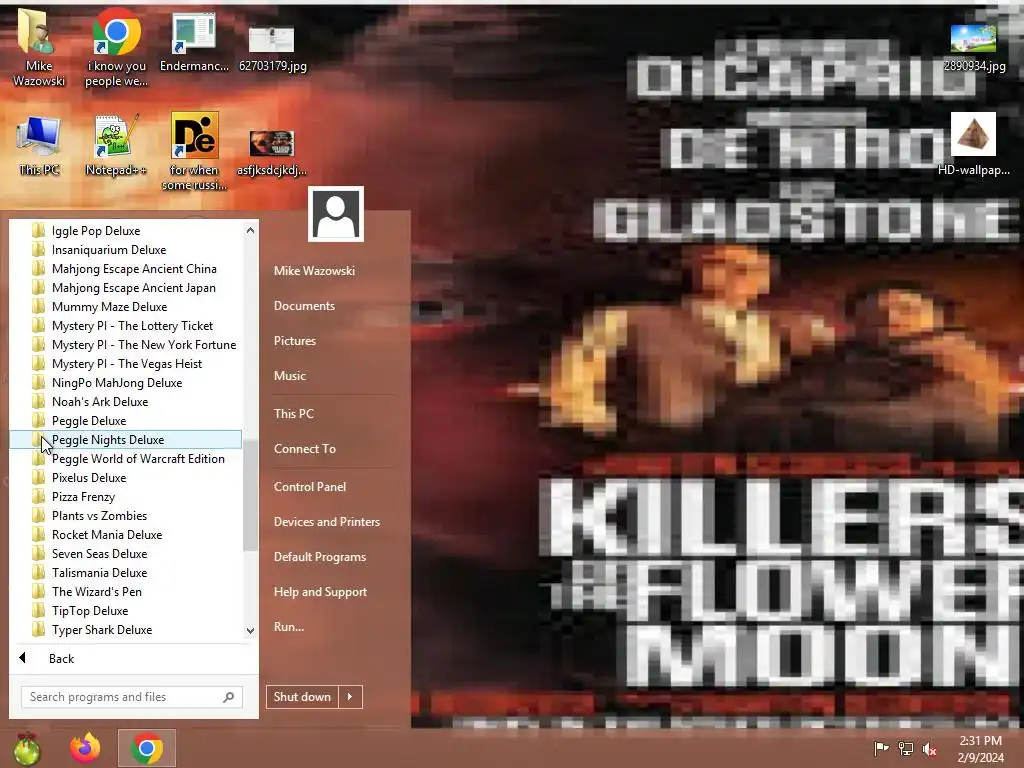
Task: Open Music from Start menu
Action: pyautogui.click(x=289, y=376)
